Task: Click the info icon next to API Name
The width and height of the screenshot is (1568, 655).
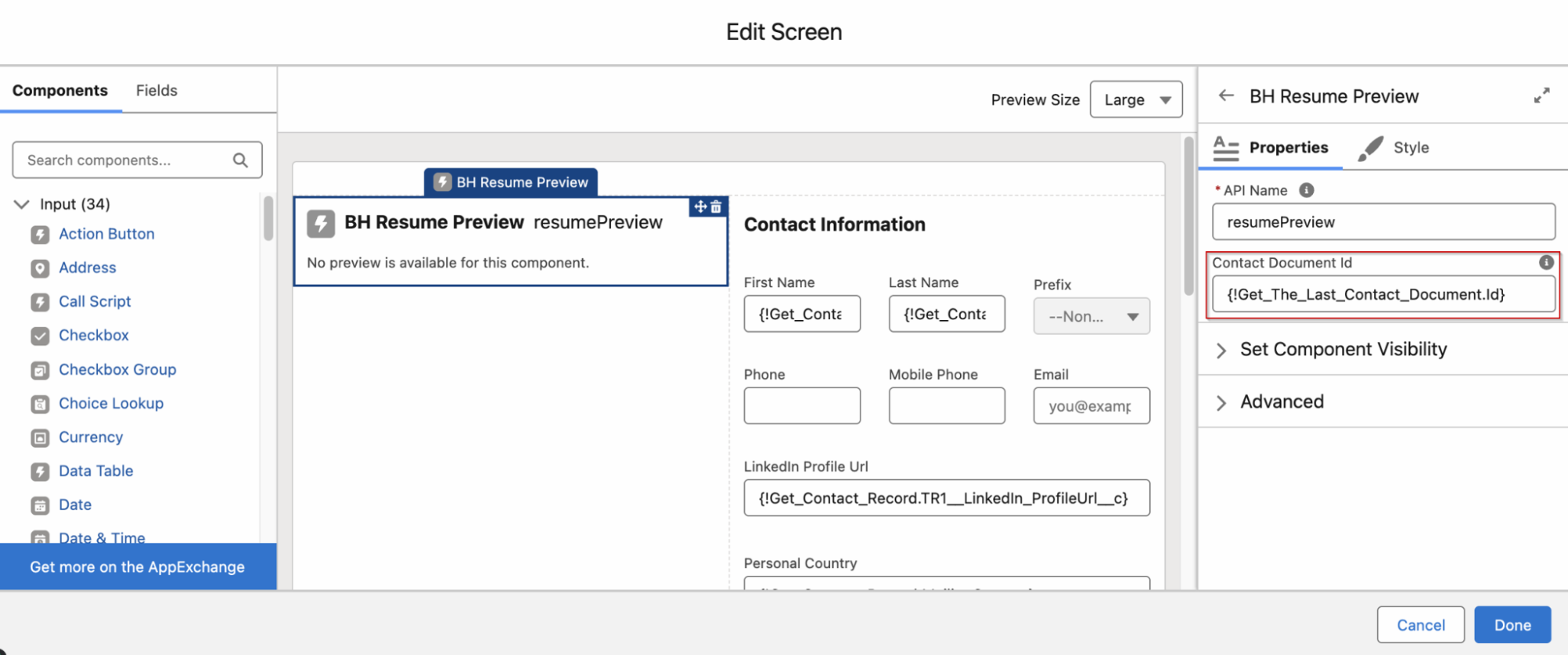Action: [x=1306, y=191]
